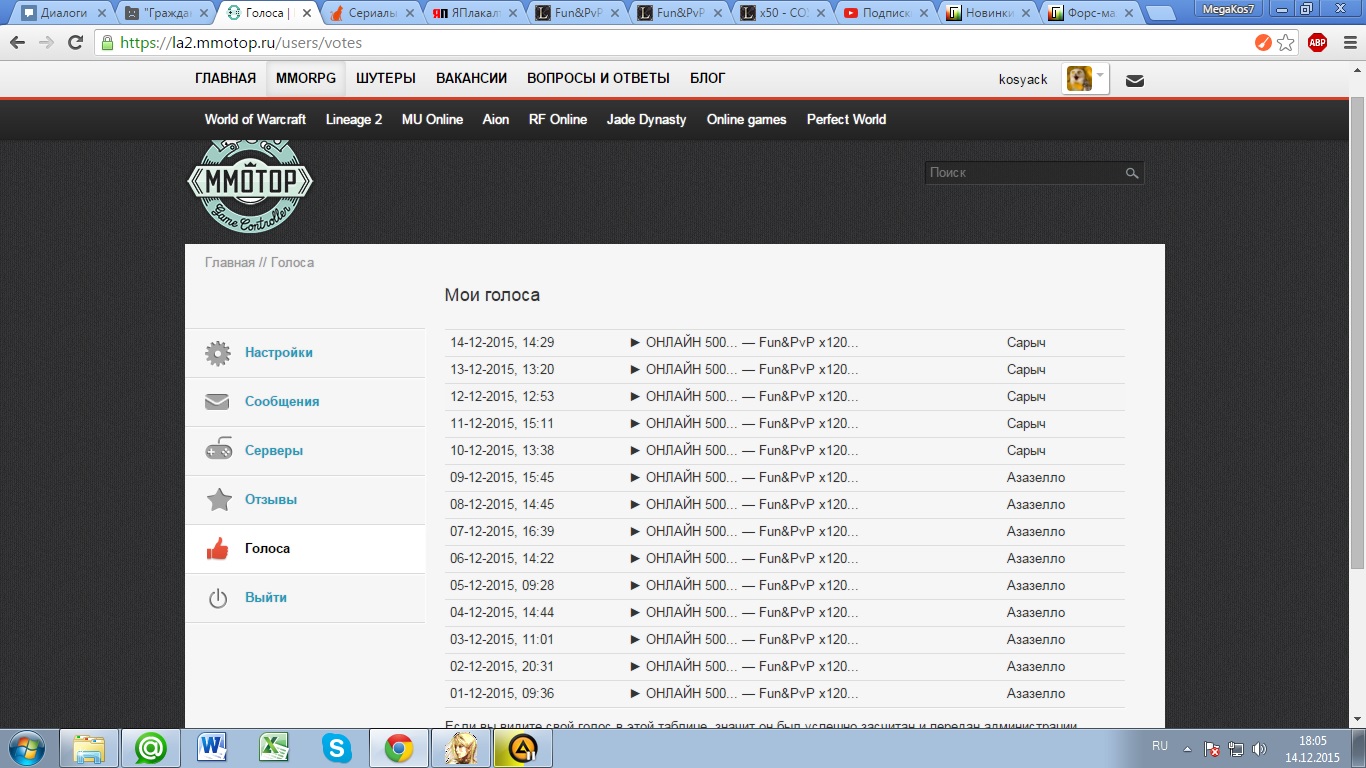Viewport: 1366px width, 768px height.
Task: Open Skype from the taskbar
Action: coord(337,748)
